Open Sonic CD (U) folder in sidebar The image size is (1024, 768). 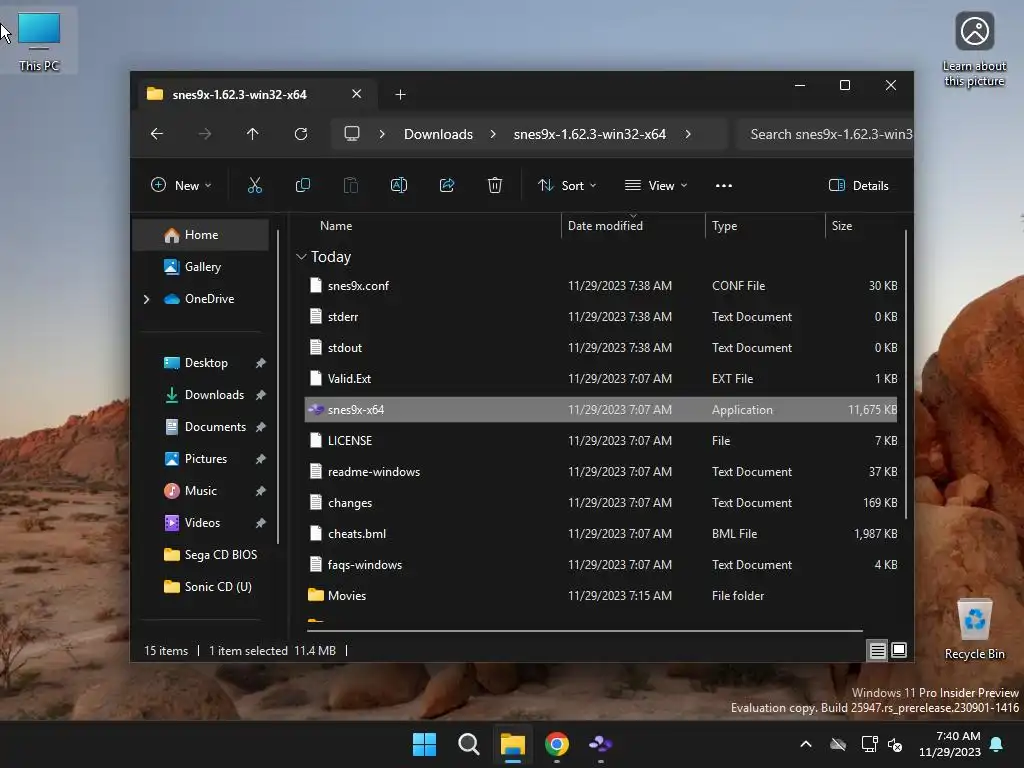200,587
